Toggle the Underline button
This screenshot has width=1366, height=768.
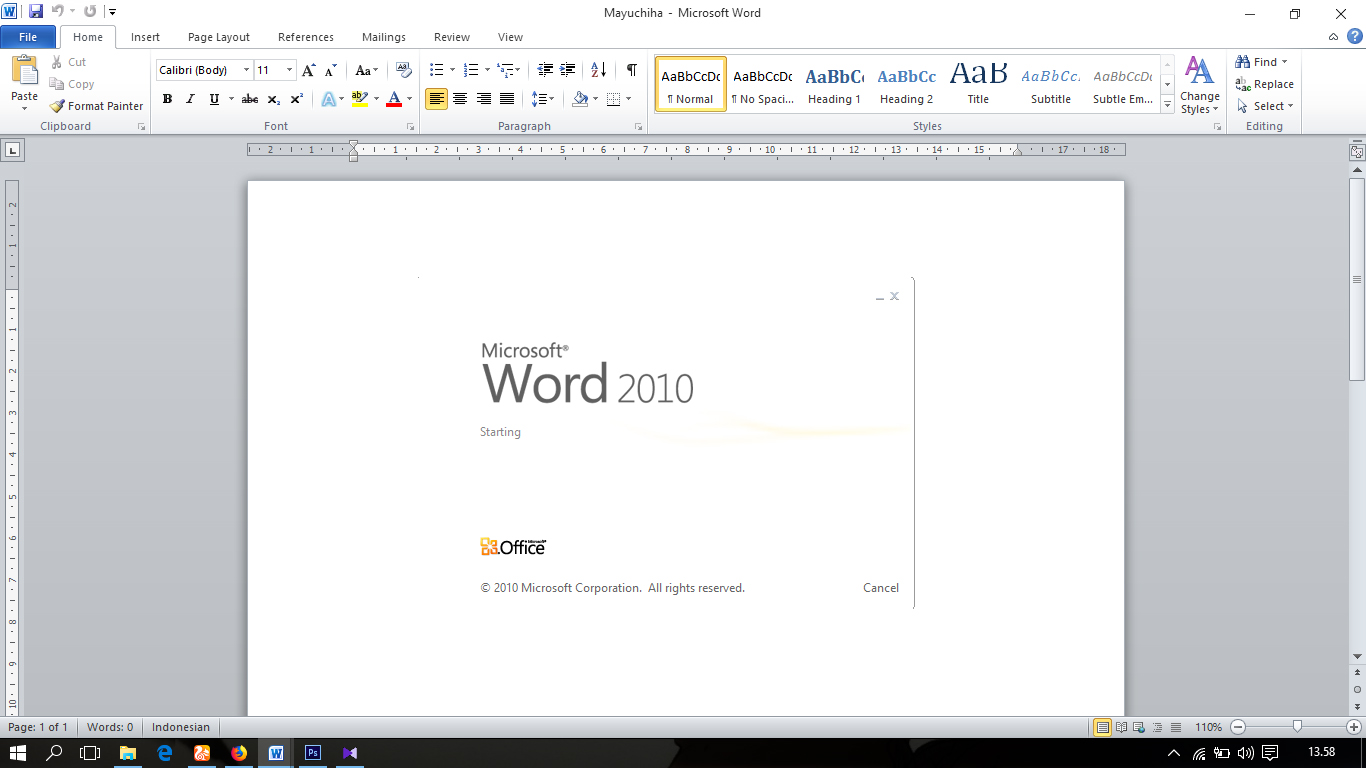pos(213,99)
